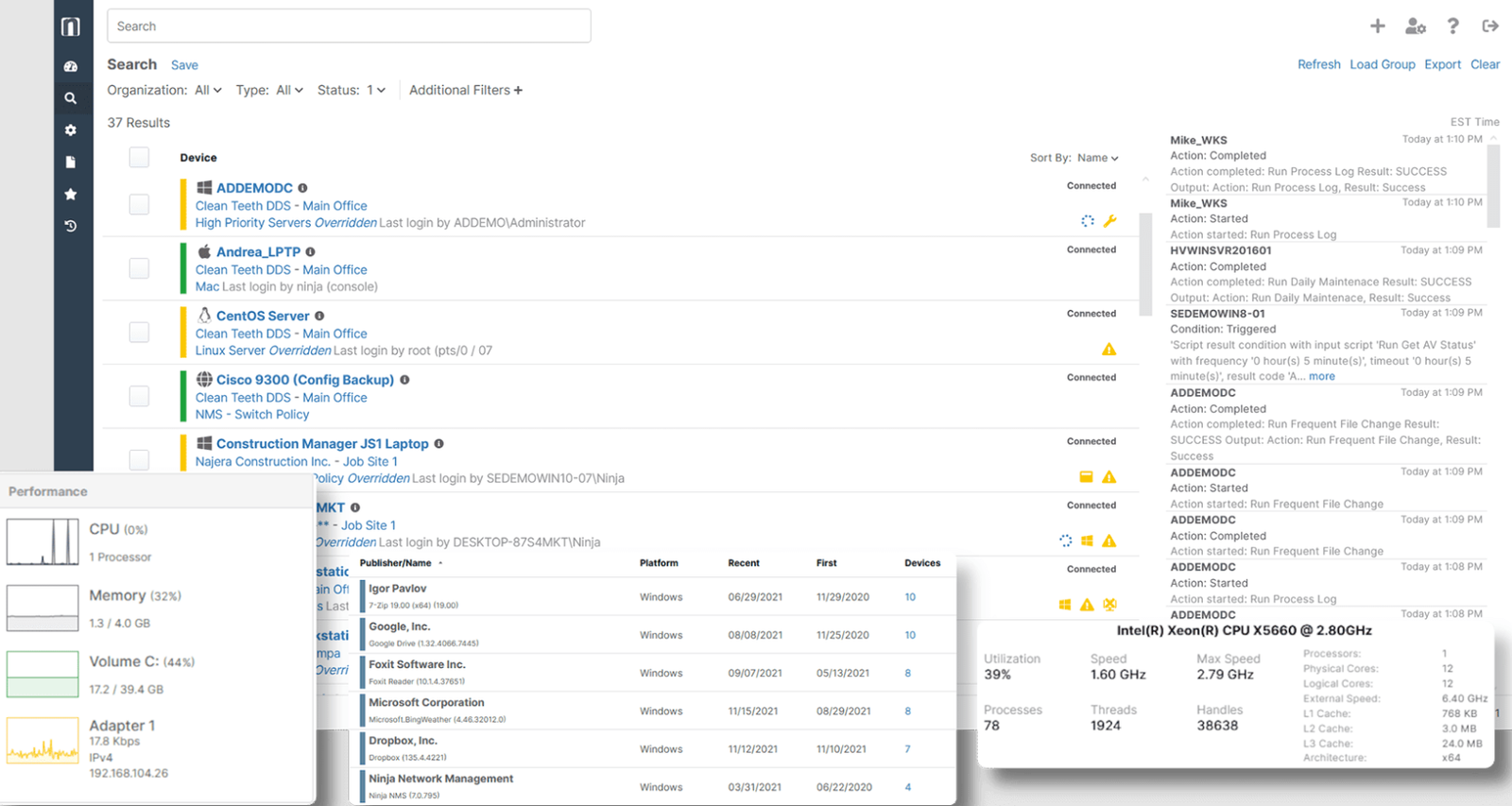Open the settings gear in sidebar
Screen dimensions: 1512x806
(70, 130)
